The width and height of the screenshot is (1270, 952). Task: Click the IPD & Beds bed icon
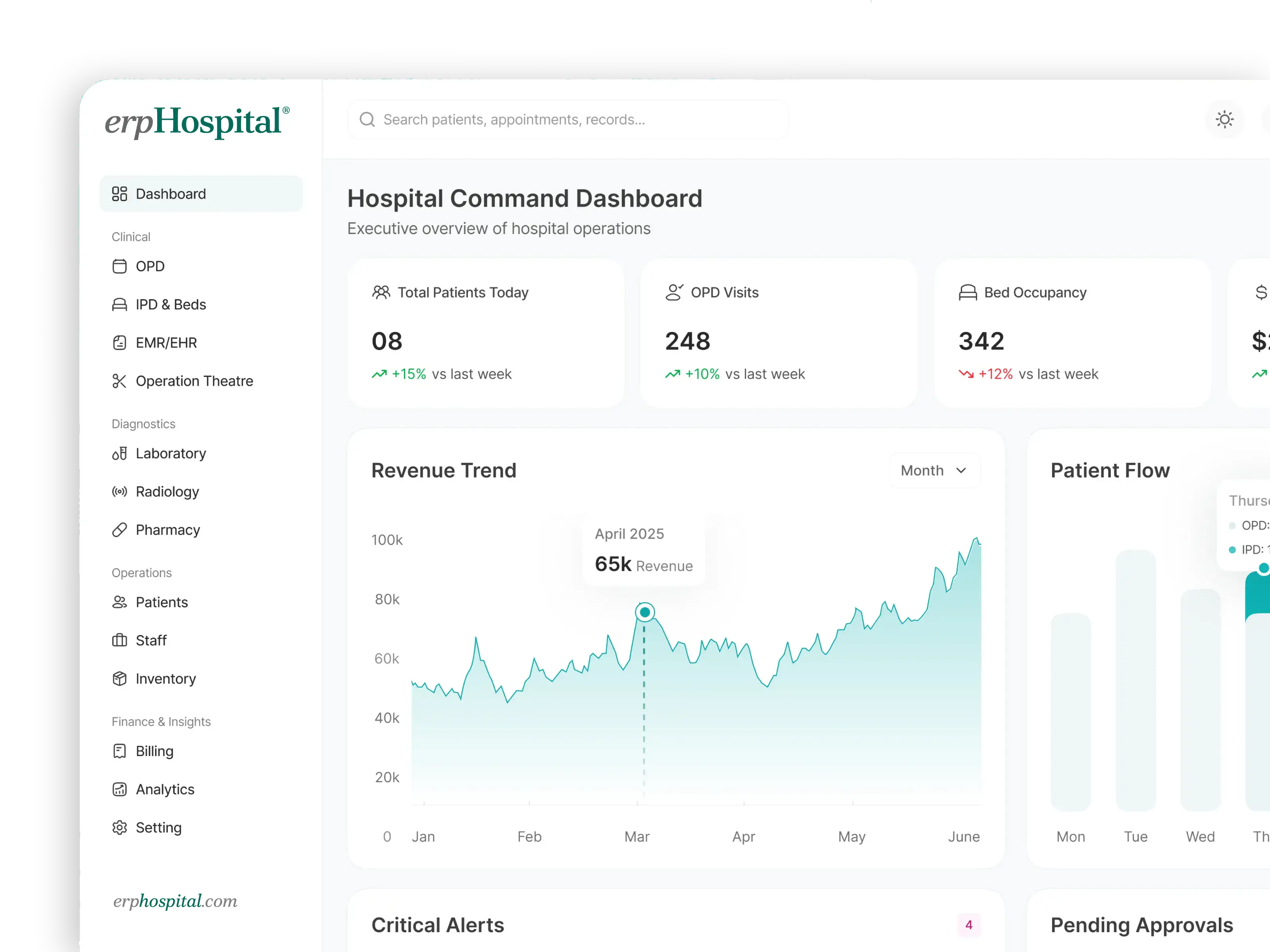[x=119, y=305]
